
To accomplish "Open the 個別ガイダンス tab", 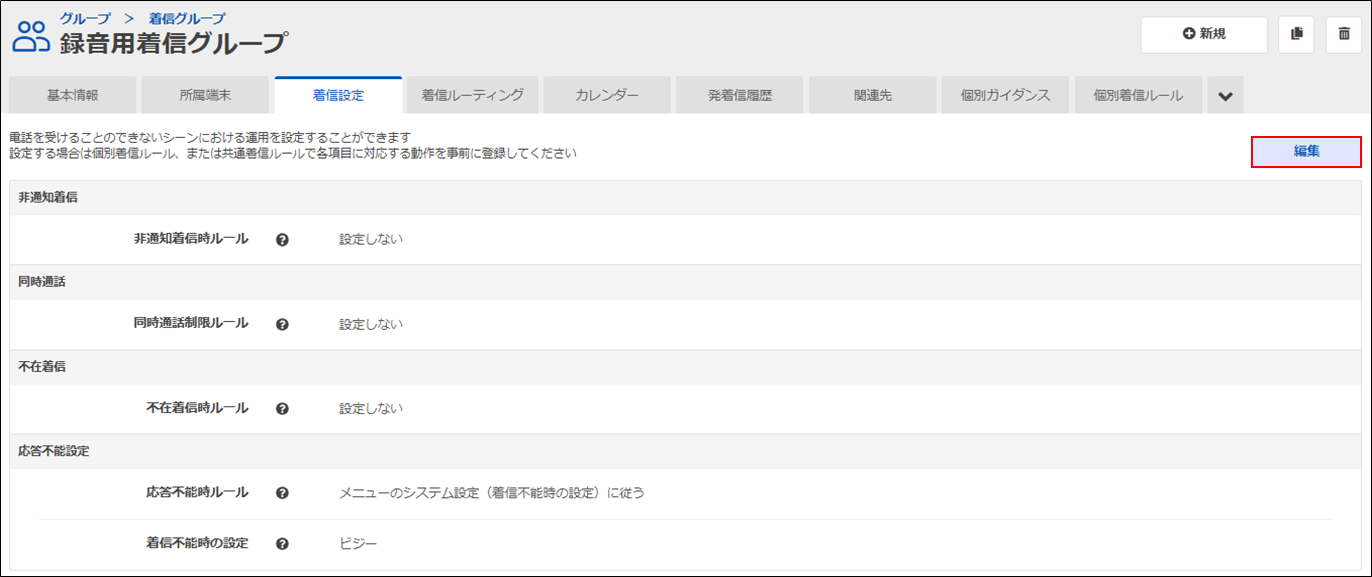I will tap(1005, 96).
